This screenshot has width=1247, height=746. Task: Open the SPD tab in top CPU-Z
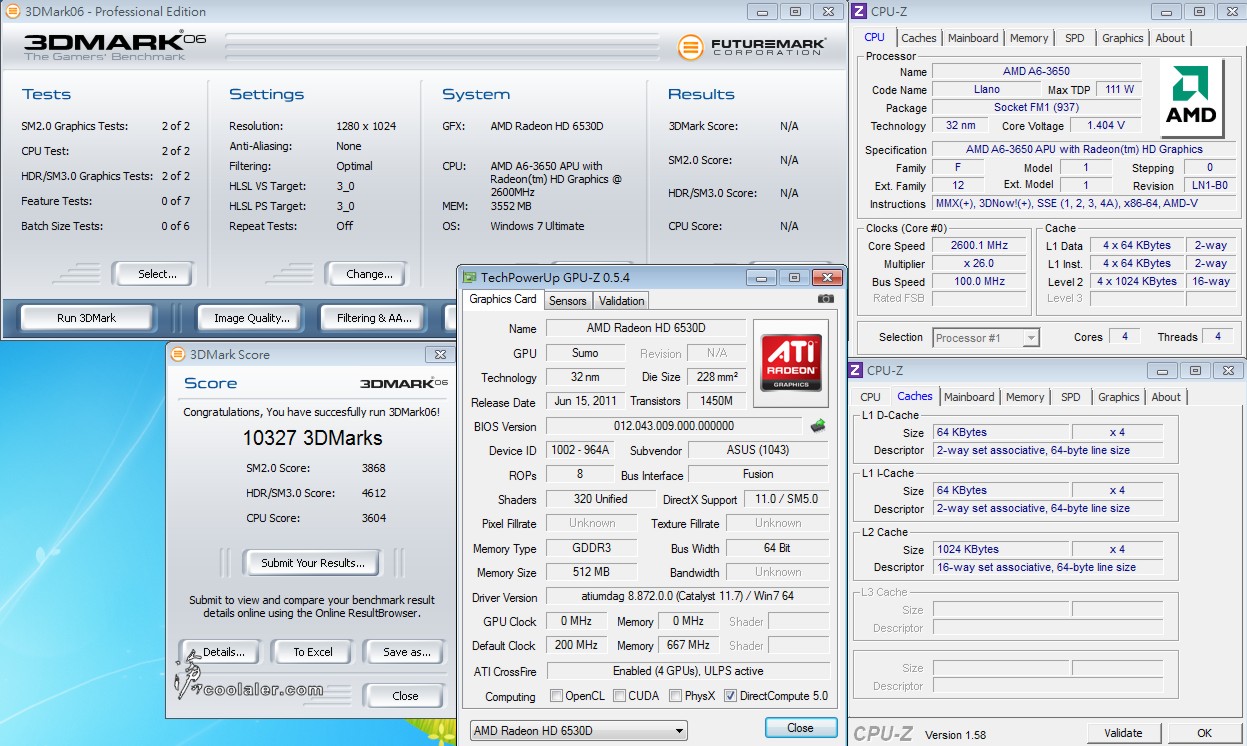point(1075,38)
